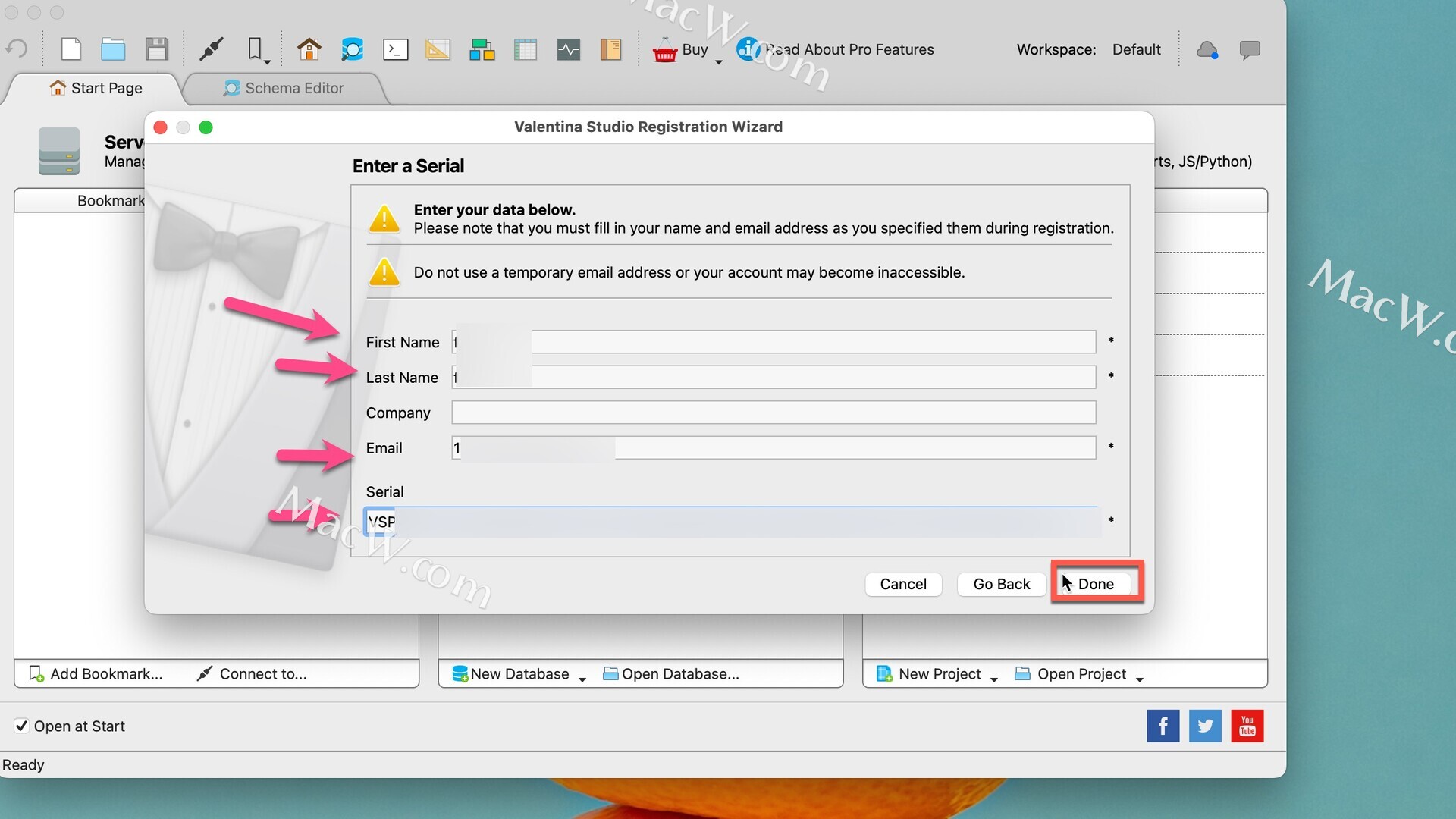Focus the Email input field
Viewport: 1456px width, 819px height.
pyautogui.click(x=773, y=447)
